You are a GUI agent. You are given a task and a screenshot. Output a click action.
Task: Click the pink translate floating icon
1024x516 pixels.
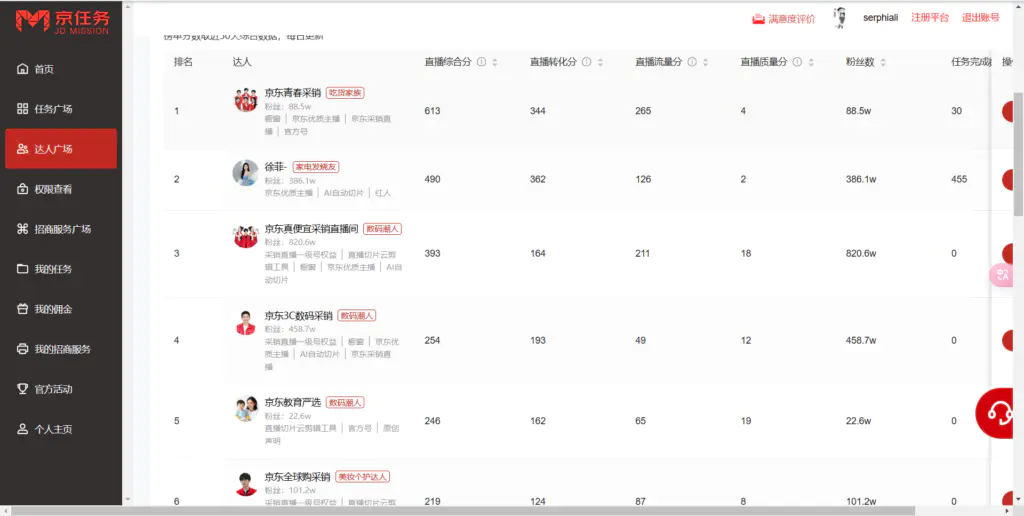tap(1002, 275)
